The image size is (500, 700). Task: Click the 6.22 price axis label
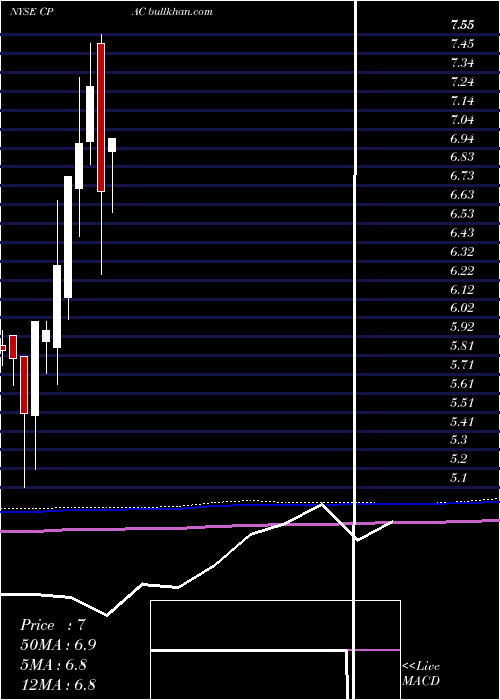coord(462,271)
